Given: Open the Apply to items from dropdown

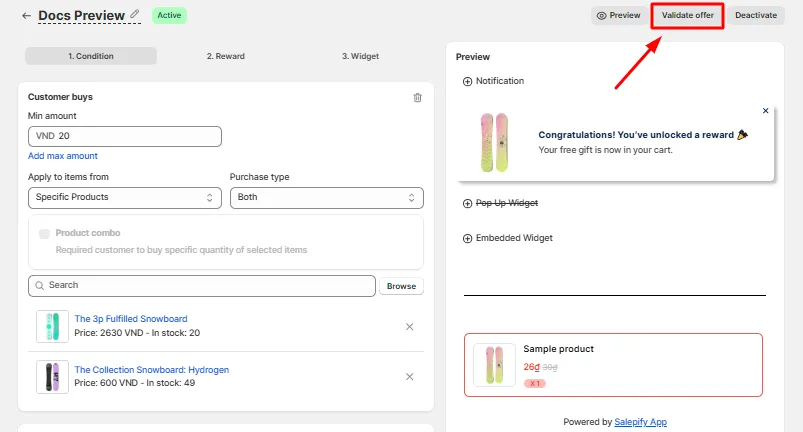Looking at the screenshot, I should [125, 198].
